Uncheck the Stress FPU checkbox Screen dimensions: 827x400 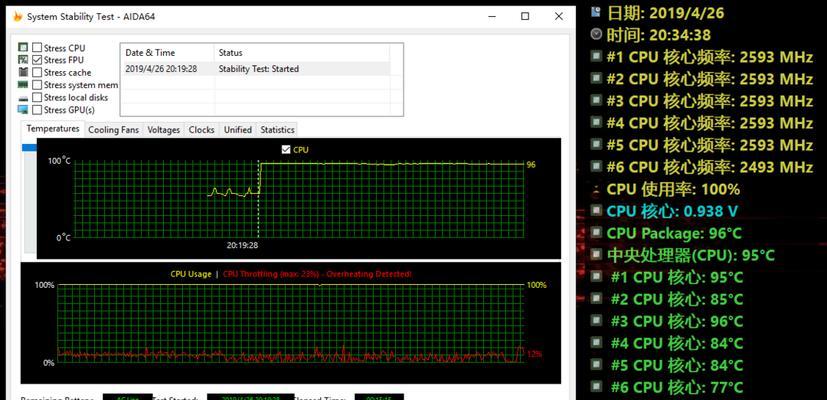pyautogui.click(x=37, y=60)
